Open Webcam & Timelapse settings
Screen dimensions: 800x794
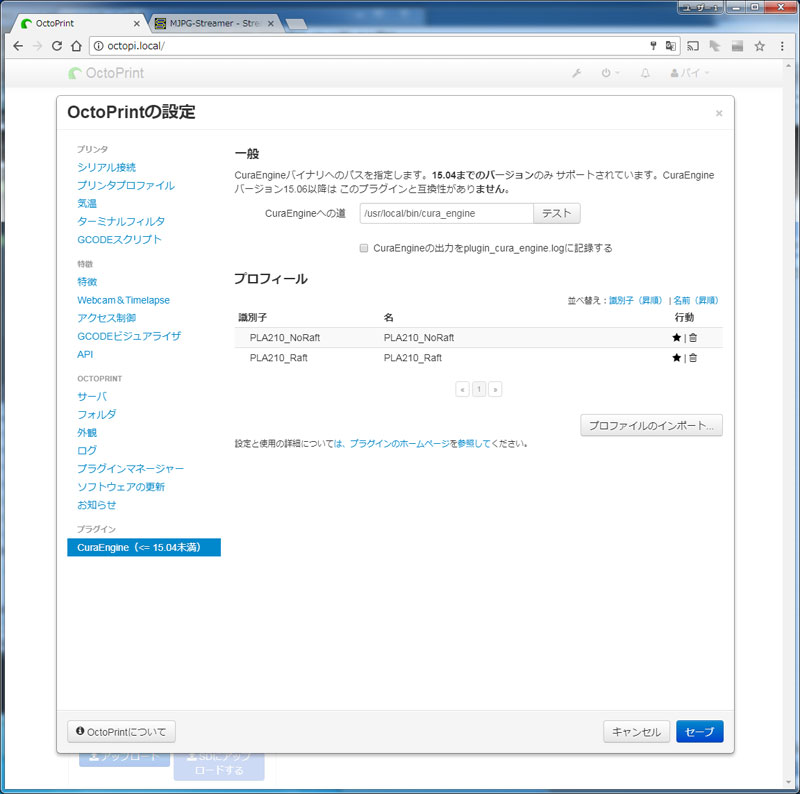pos(123,300)
